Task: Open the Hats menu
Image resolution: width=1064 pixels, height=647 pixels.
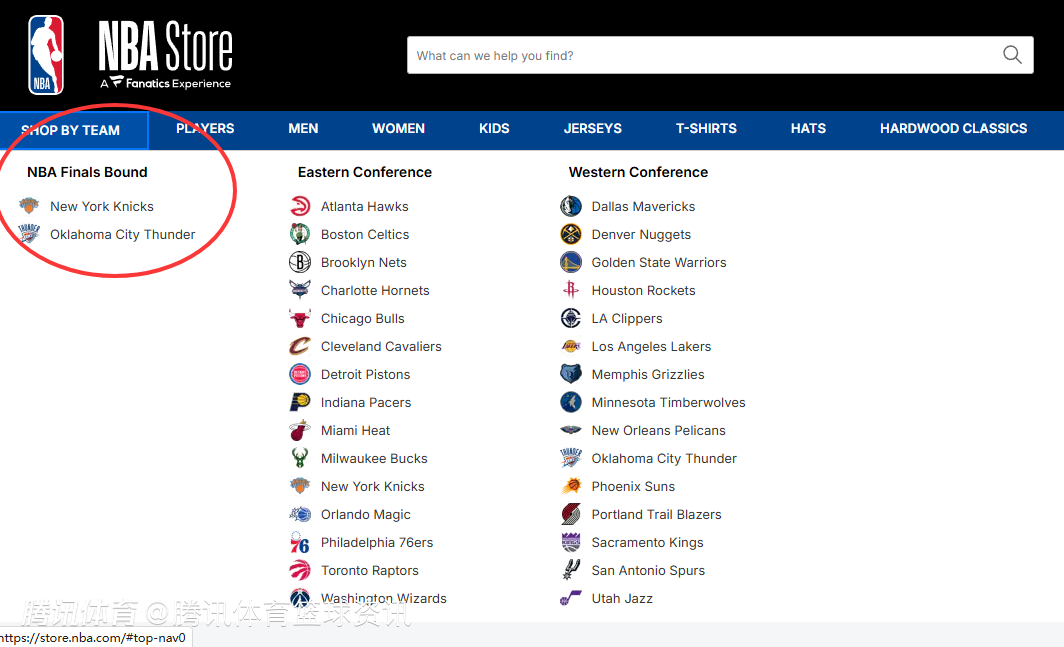Action: 808,128
